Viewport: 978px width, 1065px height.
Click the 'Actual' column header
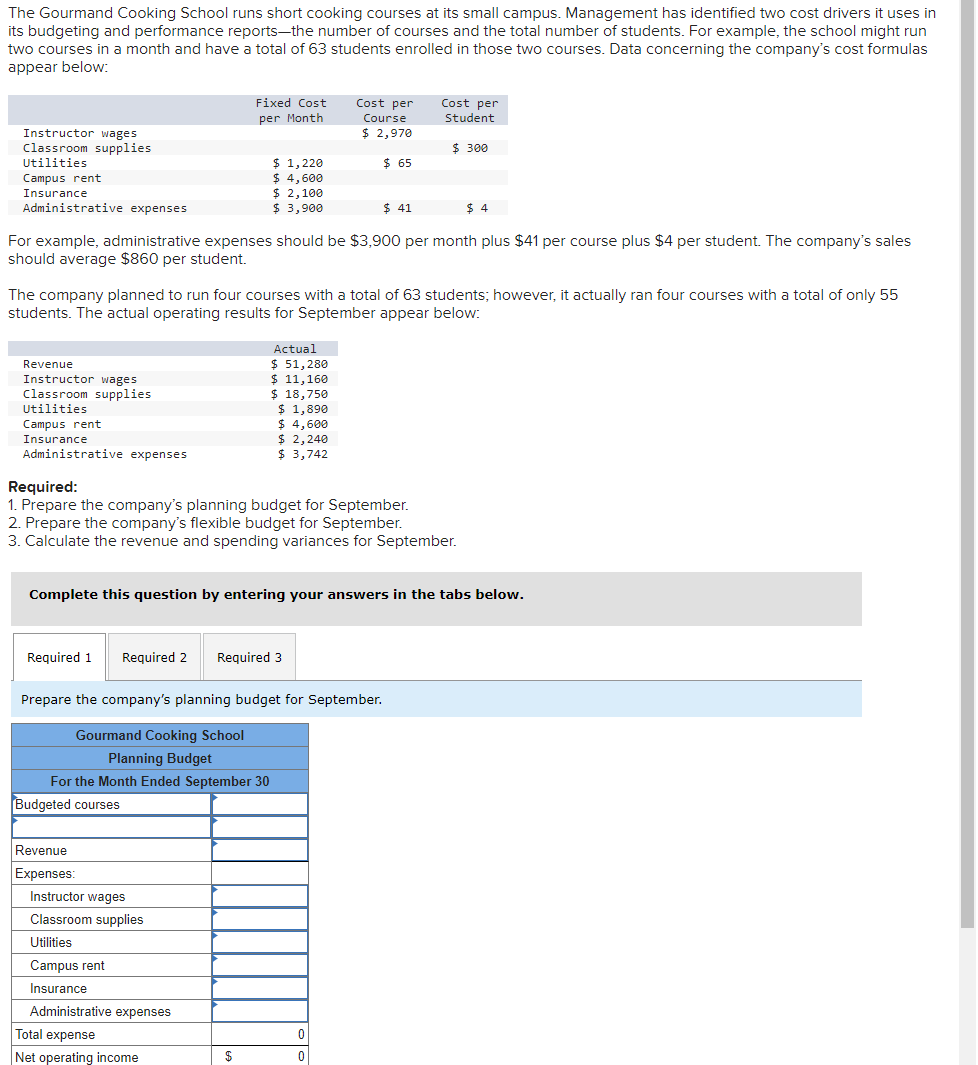[295, 348]
